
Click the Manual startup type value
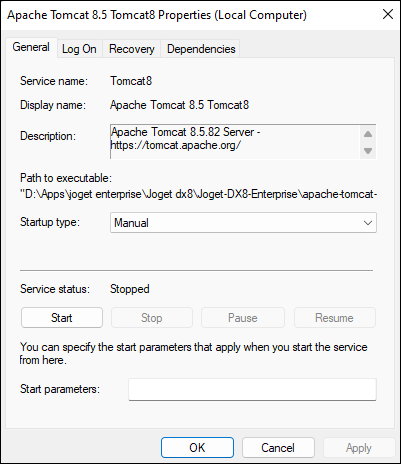click(131, 223)
